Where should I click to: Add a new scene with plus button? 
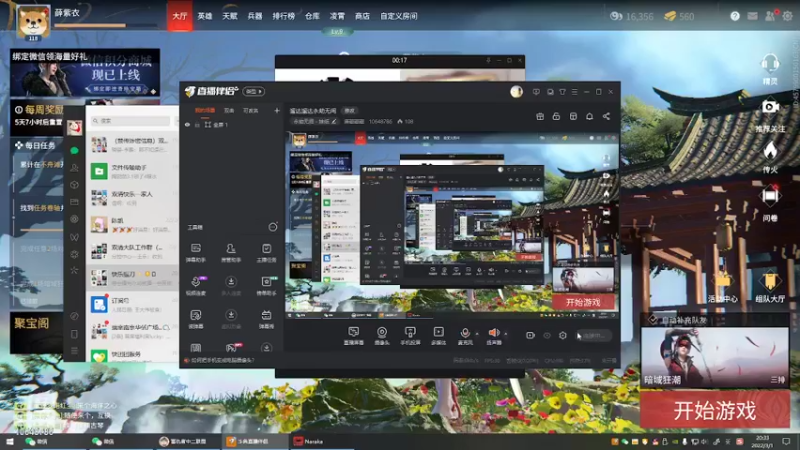coord(277,110)
